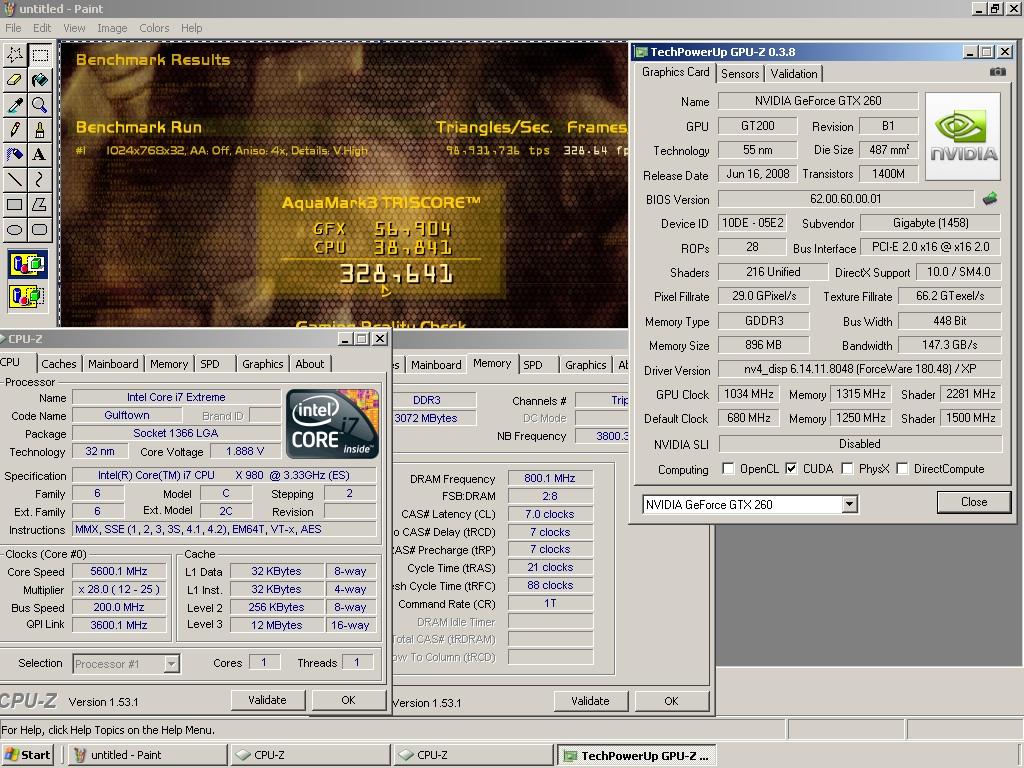This screenshot has width=1024, height=768.
Task: Click the GPU-Z screenshot camera icon
Action: point(997,72)
